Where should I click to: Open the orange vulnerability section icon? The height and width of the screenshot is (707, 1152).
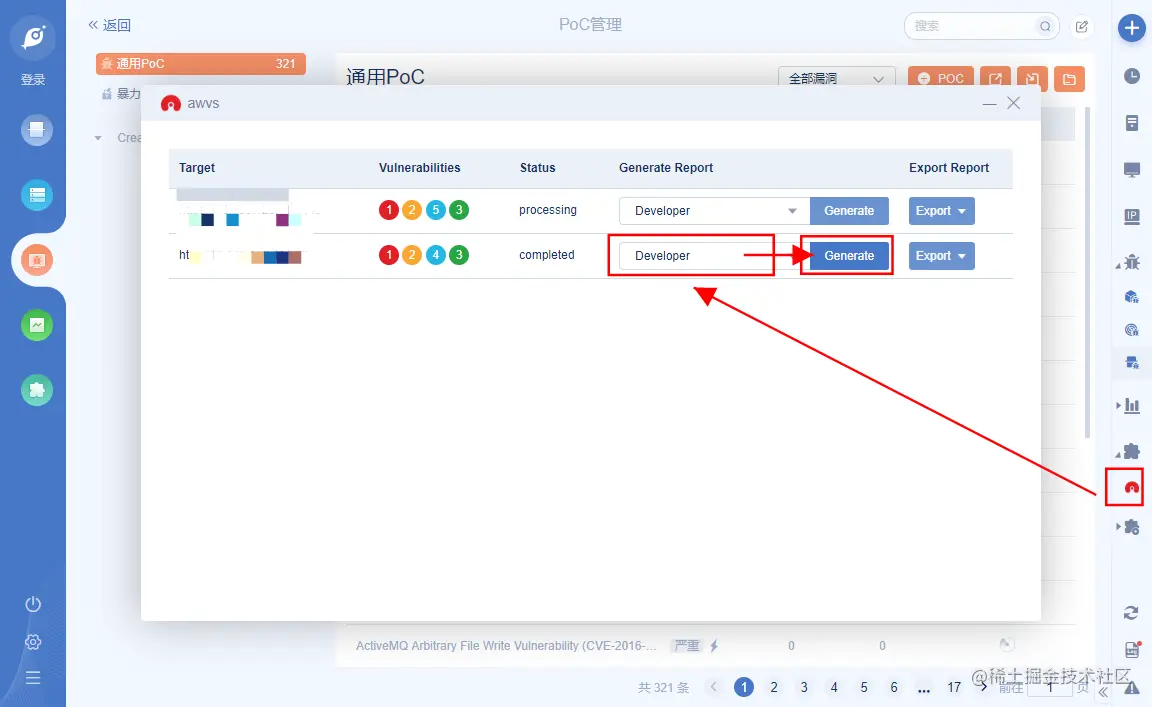coord(37,260)
